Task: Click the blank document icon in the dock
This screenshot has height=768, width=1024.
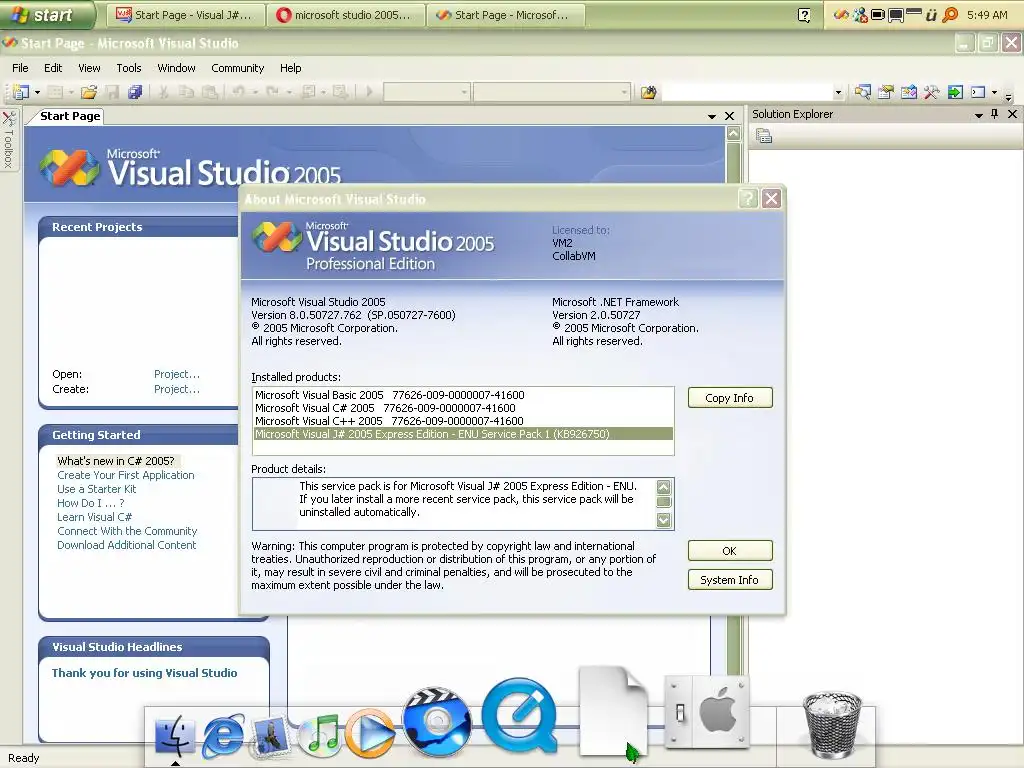Action: (x=613, y=712)
